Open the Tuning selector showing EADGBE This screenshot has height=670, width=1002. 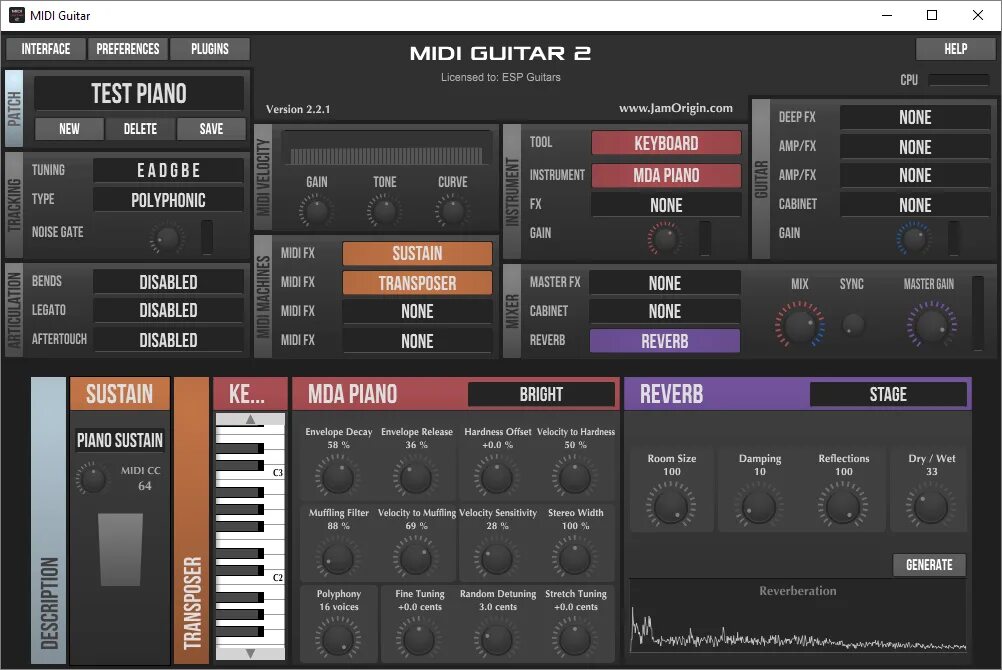(168, 169)
